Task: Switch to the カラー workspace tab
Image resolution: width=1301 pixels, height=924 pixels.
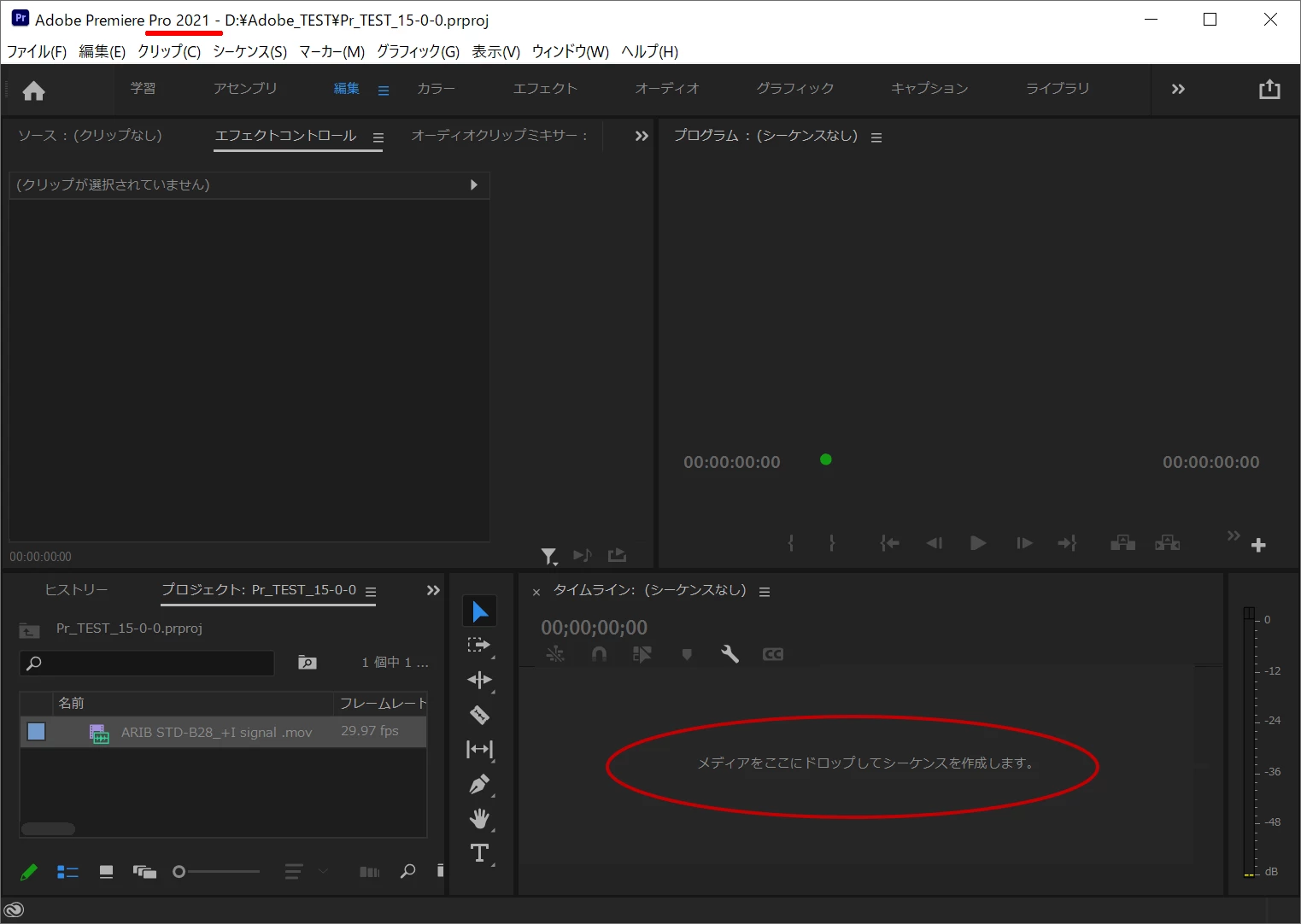Action: [x=436, y=88]
